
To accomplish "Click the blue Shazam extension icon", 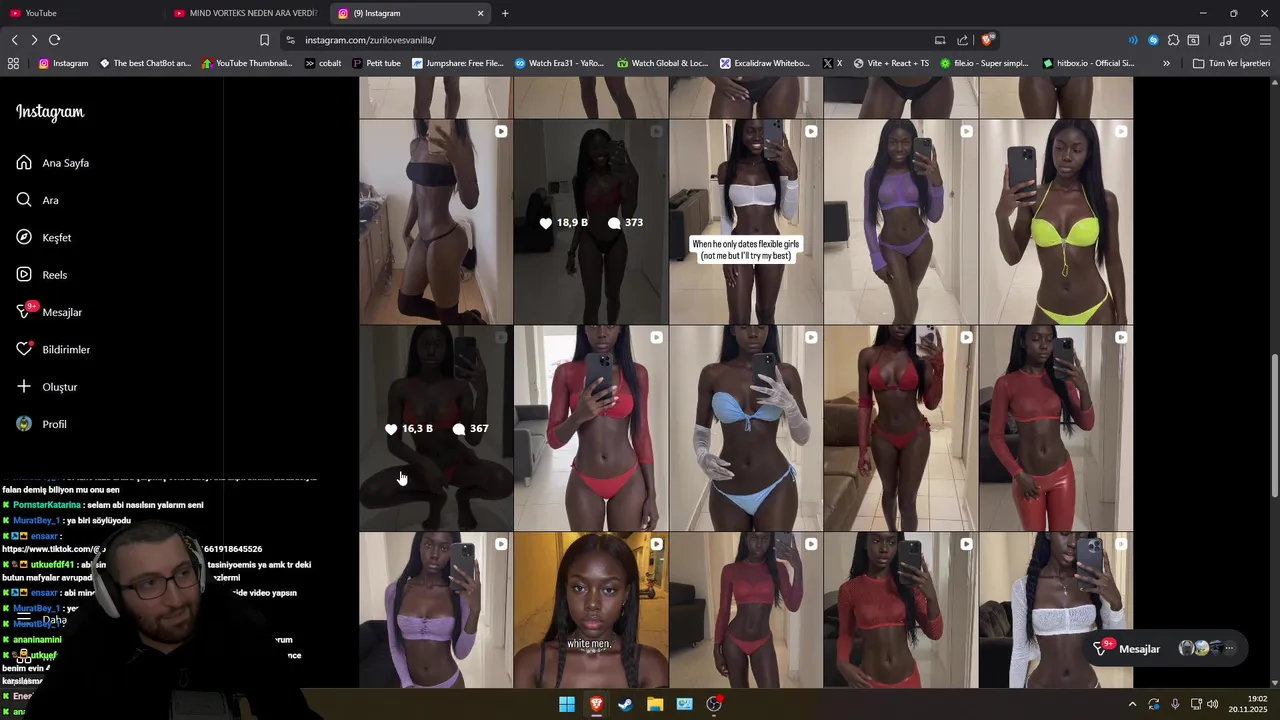I will point(1153,40).
